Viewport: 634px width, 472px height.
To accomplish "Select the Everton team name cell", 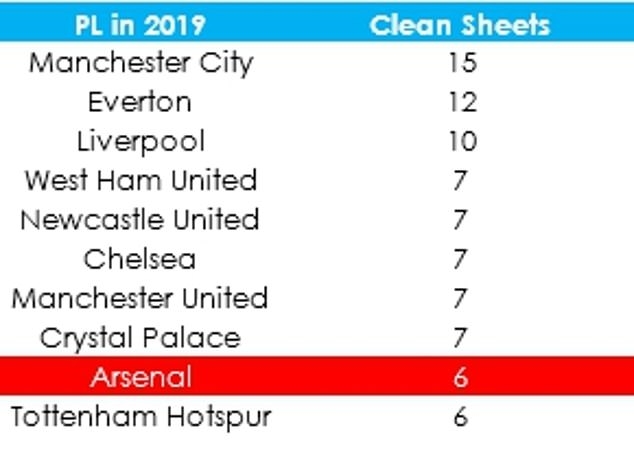I will pos(140,102).
